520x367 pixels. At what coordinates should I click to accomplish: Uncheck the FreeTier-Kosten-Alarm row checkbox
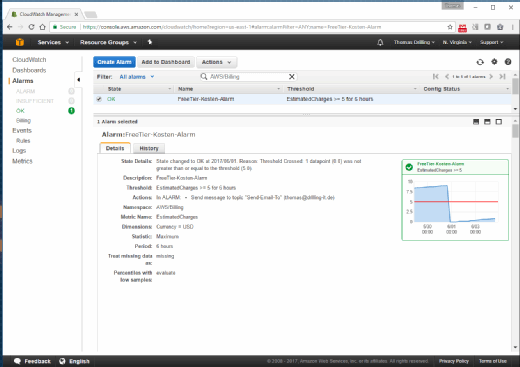[99, 99]
